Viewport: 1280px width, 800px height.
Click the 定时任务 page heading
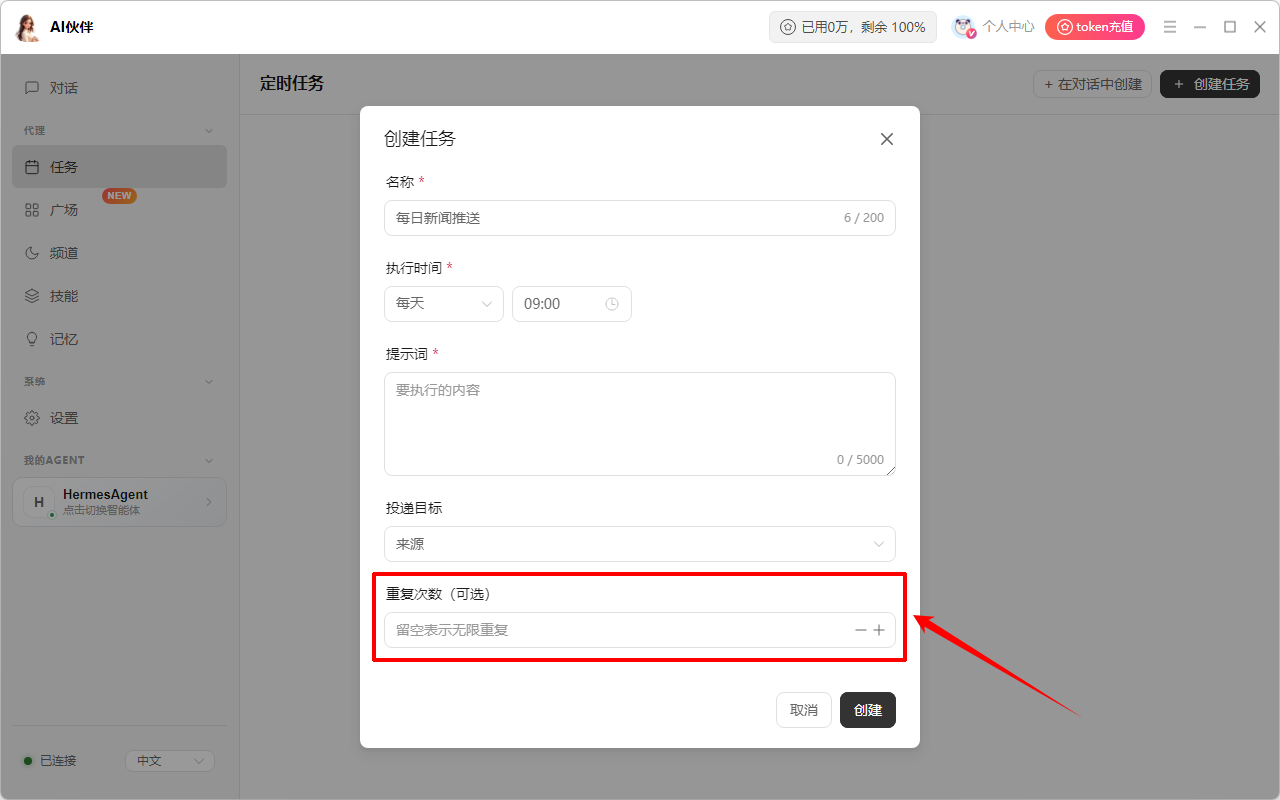point(292,83)
